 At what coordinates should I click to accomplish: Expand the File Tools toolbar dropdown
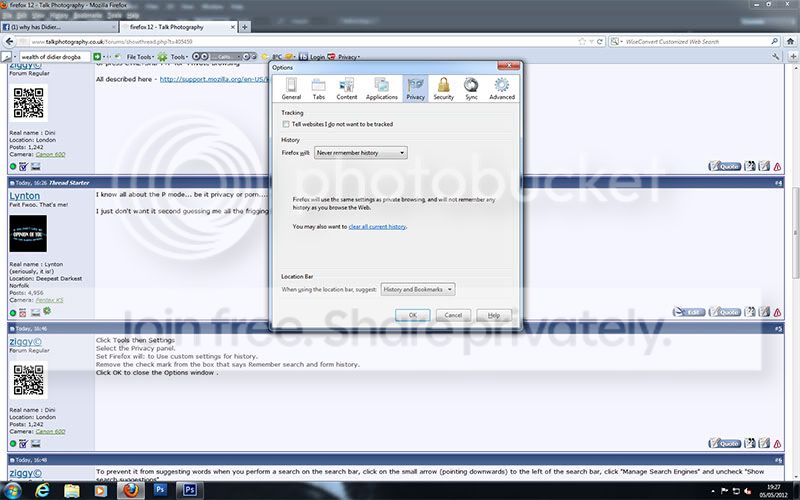pyautogui.click(x=140, y=57)
